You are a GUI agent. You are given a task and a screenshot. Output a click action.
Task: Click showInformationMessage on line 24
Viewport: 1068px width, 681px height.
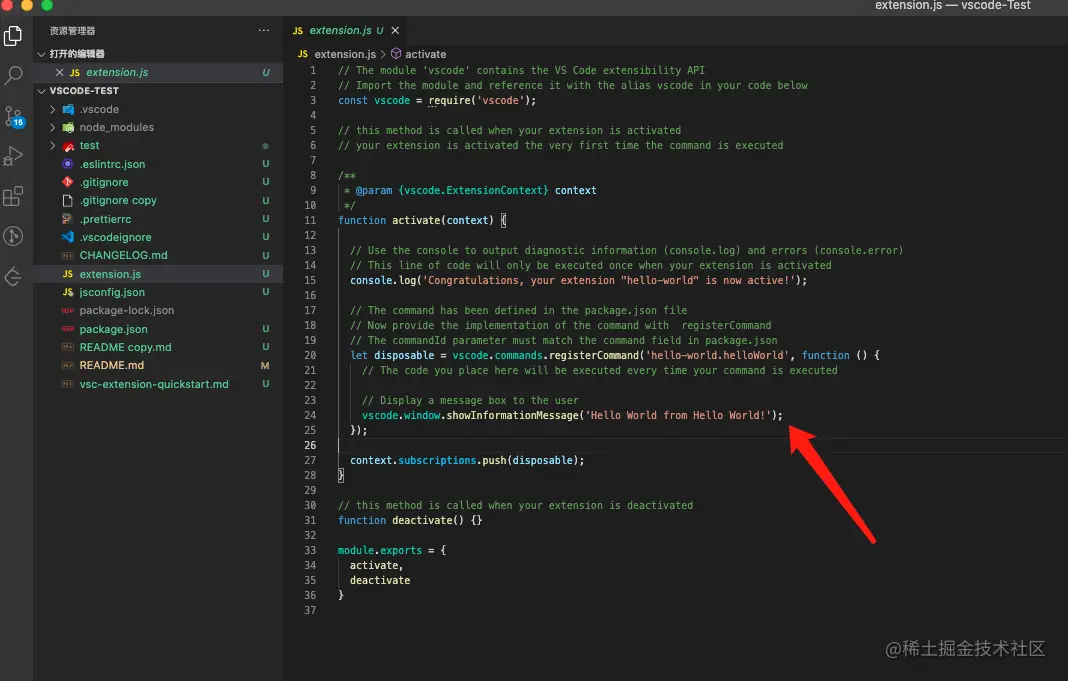point(513,415)
